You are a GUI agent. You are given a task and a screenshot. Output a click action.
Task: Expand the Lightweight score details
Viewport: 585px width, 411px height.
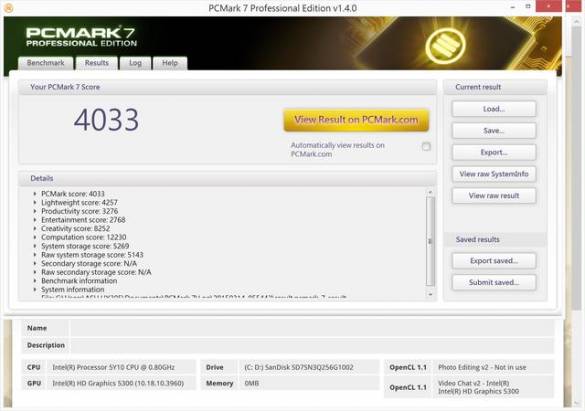tap(35, 203)
